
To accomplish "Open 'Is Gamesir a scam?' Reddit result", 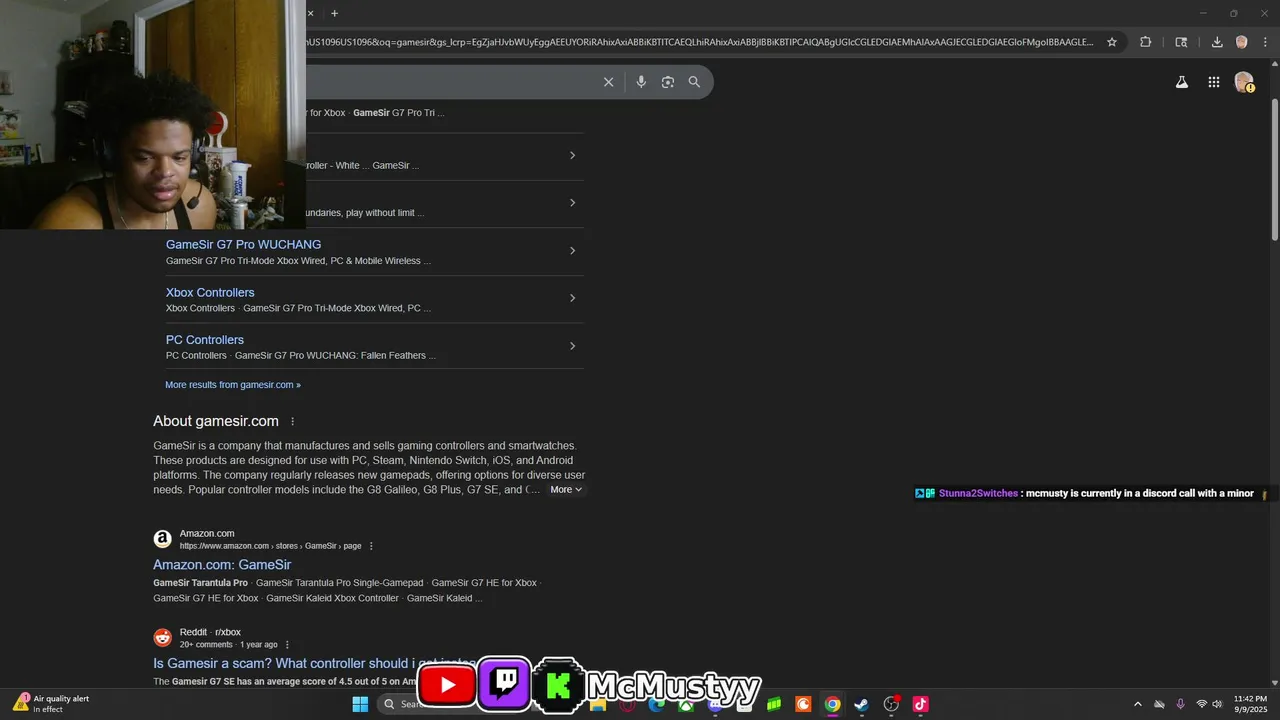I will point(314,663).
